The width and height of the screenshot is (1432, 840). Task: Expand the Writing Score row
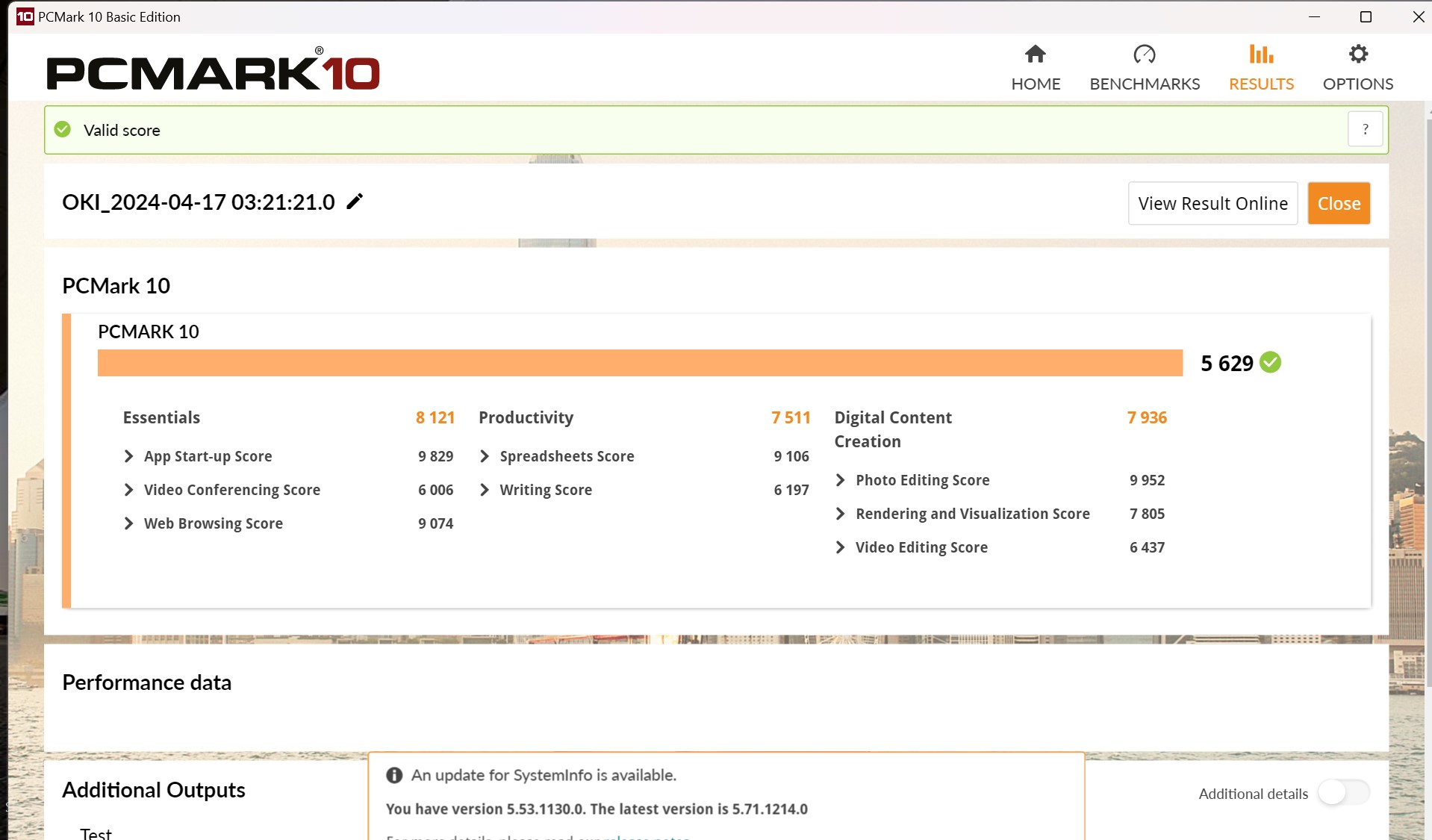[485, 490]
